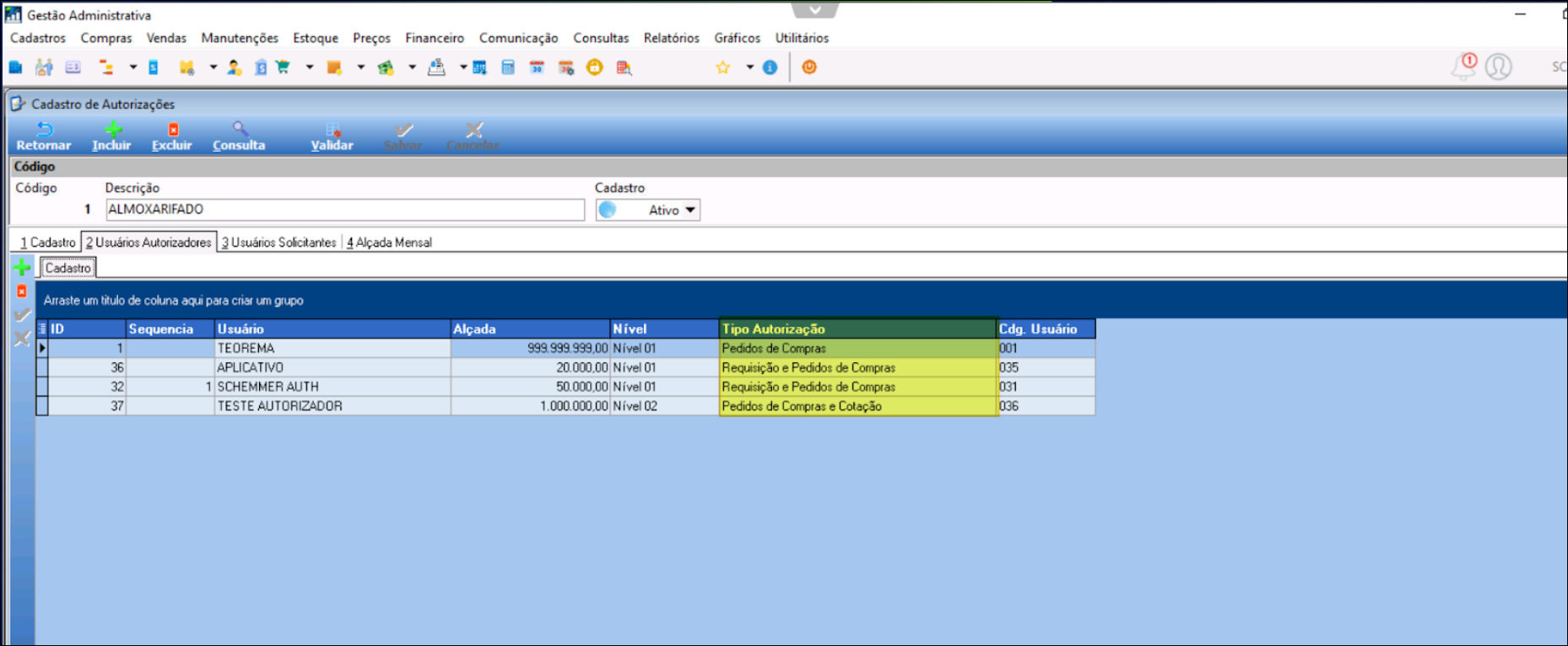Select the SCHEMMER AUTH user cell
Screen dimensions: 1568x646
333,387
